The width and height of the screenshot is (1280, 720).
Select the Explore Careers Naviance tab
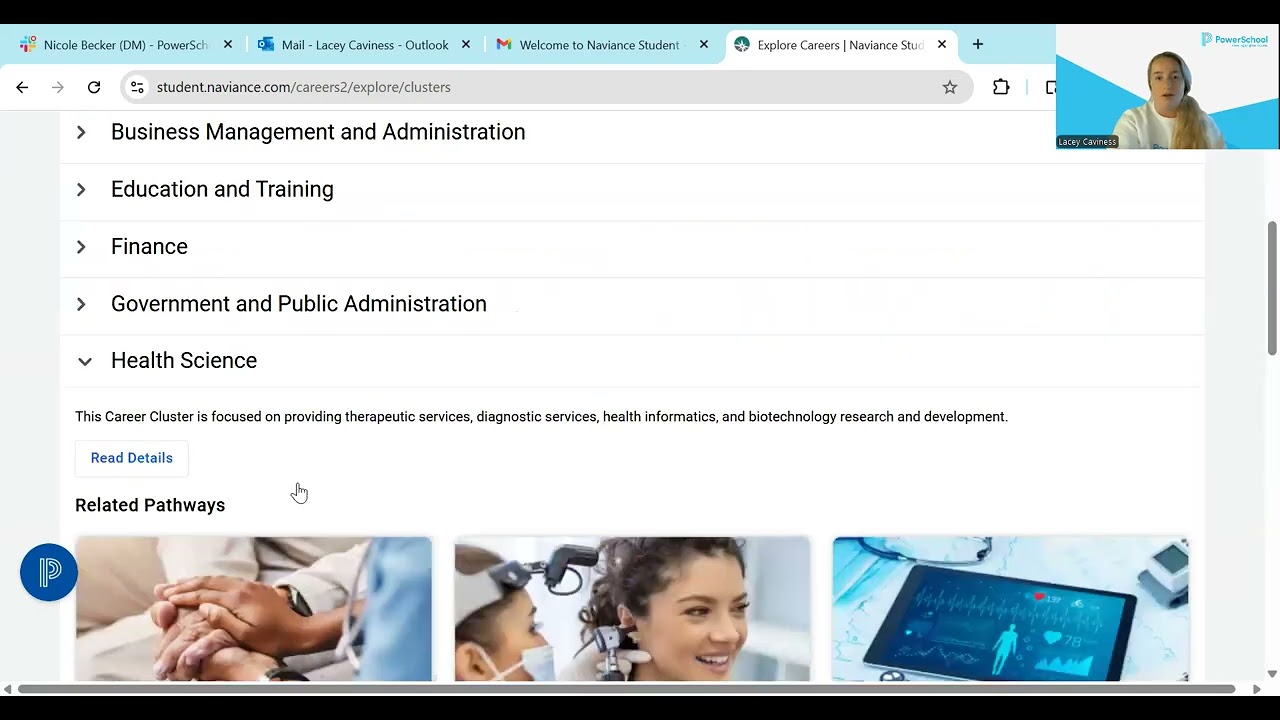[840, 44]
